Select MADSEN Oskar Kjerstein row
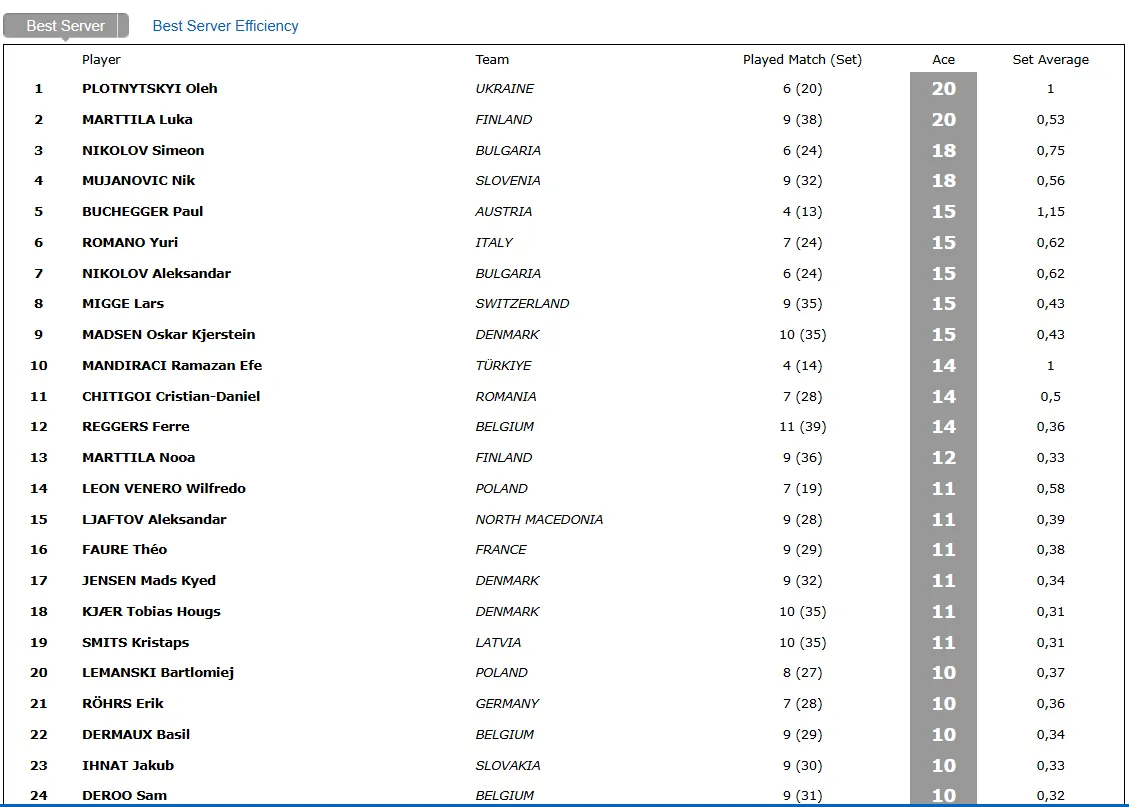Viewport: 1129px width, 807px height. pyautogui.click(x=564, y=335)
